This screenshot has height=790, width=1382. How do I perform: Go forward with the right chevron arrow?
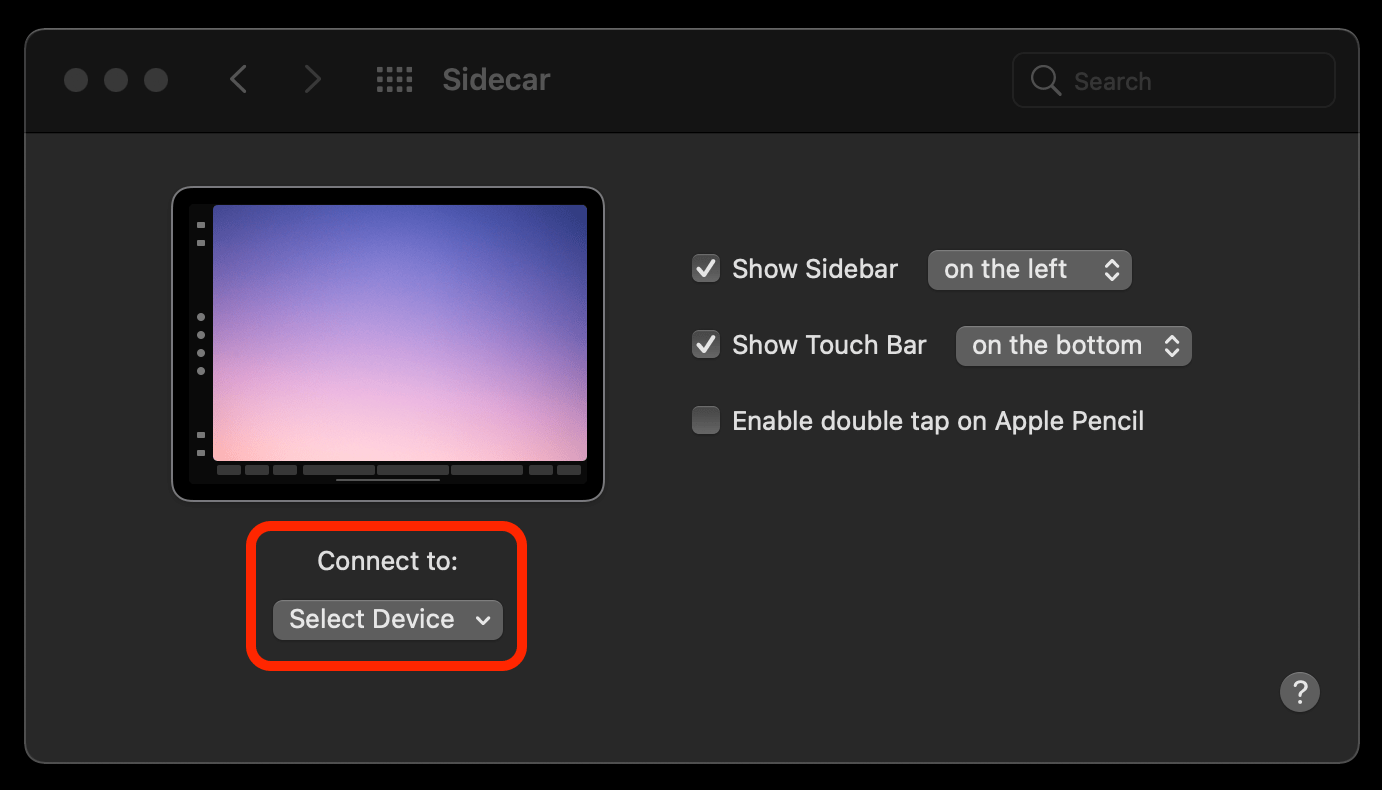coord(313,79)
